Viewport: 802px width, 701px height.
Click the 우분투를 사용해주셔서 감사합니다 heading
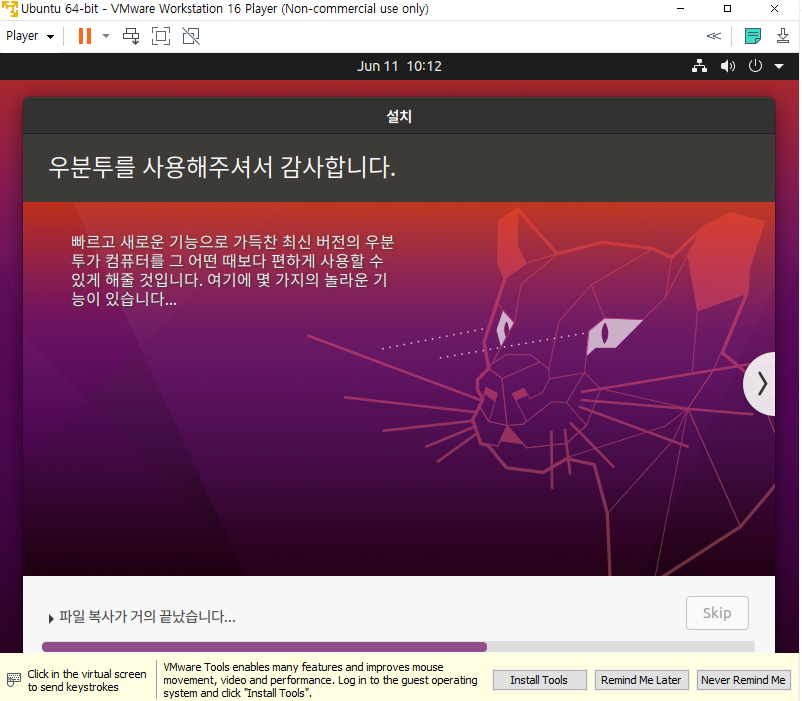tap(222, 168)
